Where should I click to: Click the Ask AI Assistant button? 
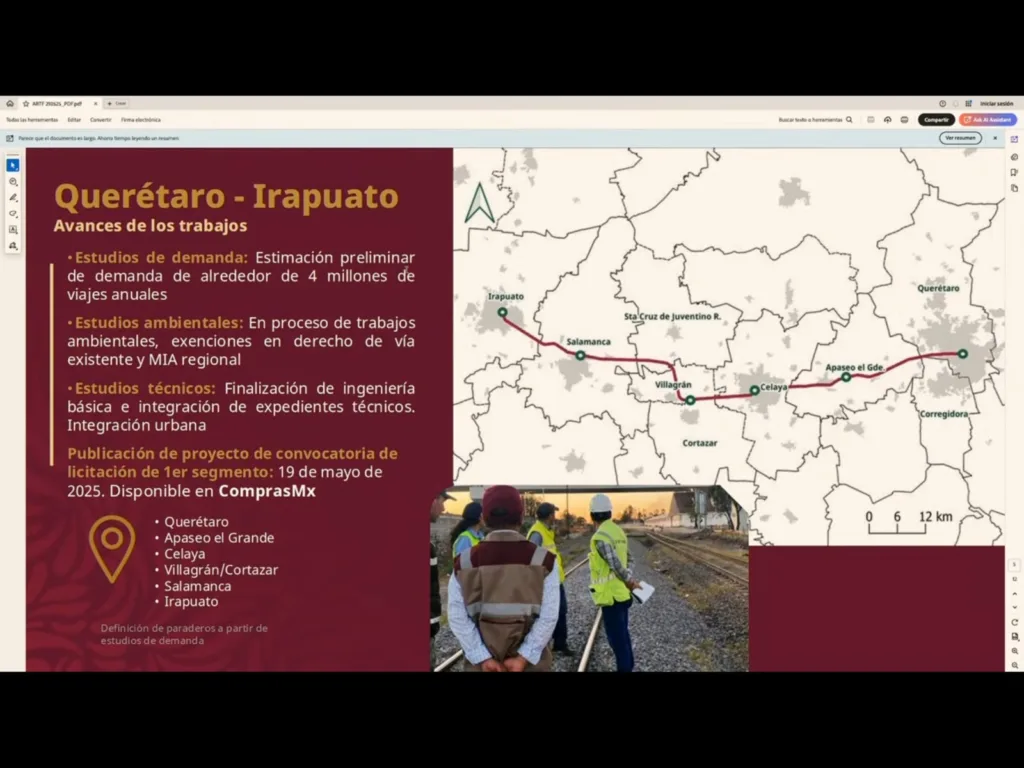tap(987, 119)
